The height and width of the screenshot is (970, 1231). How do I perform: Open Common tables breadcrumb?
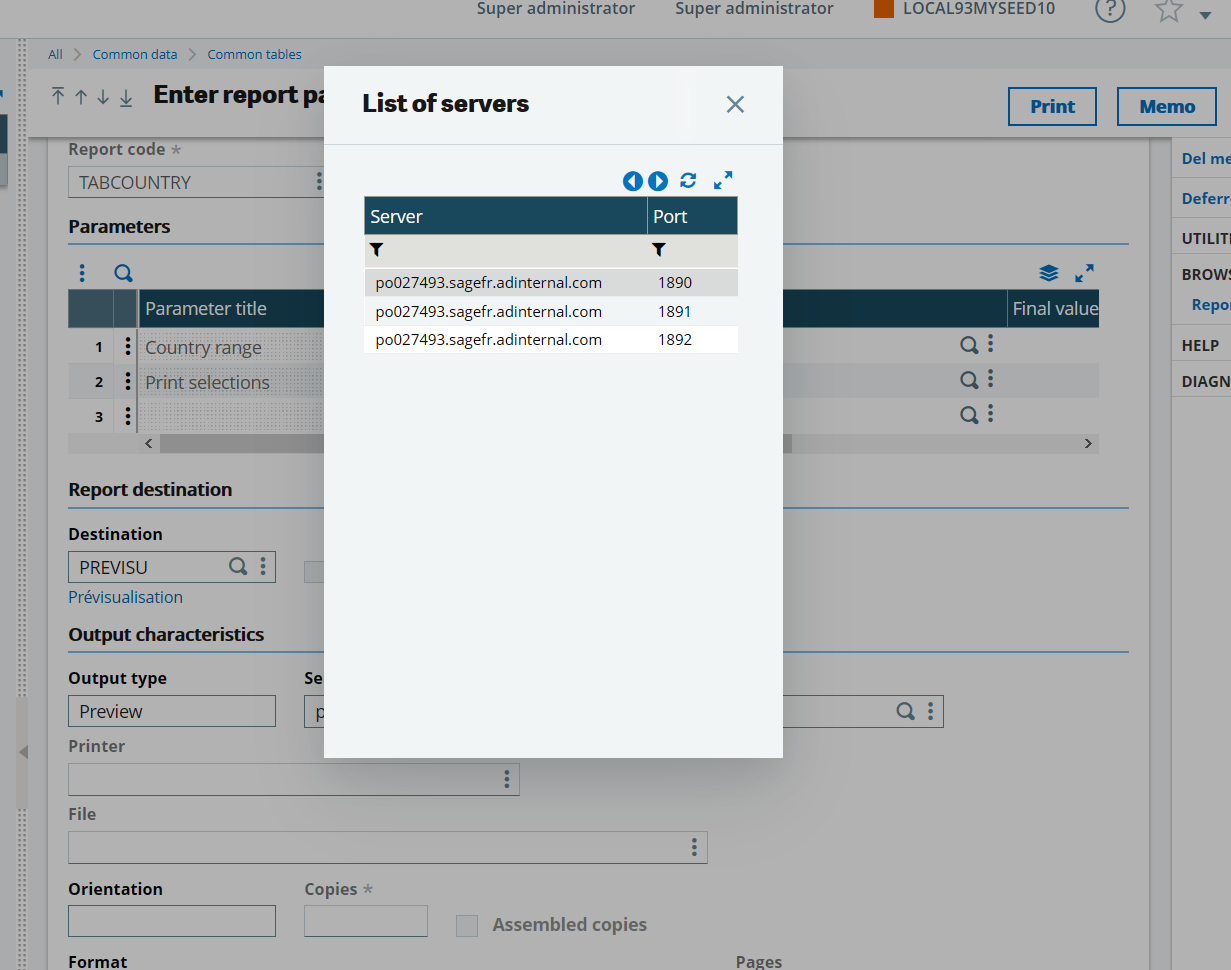point(254,54)
